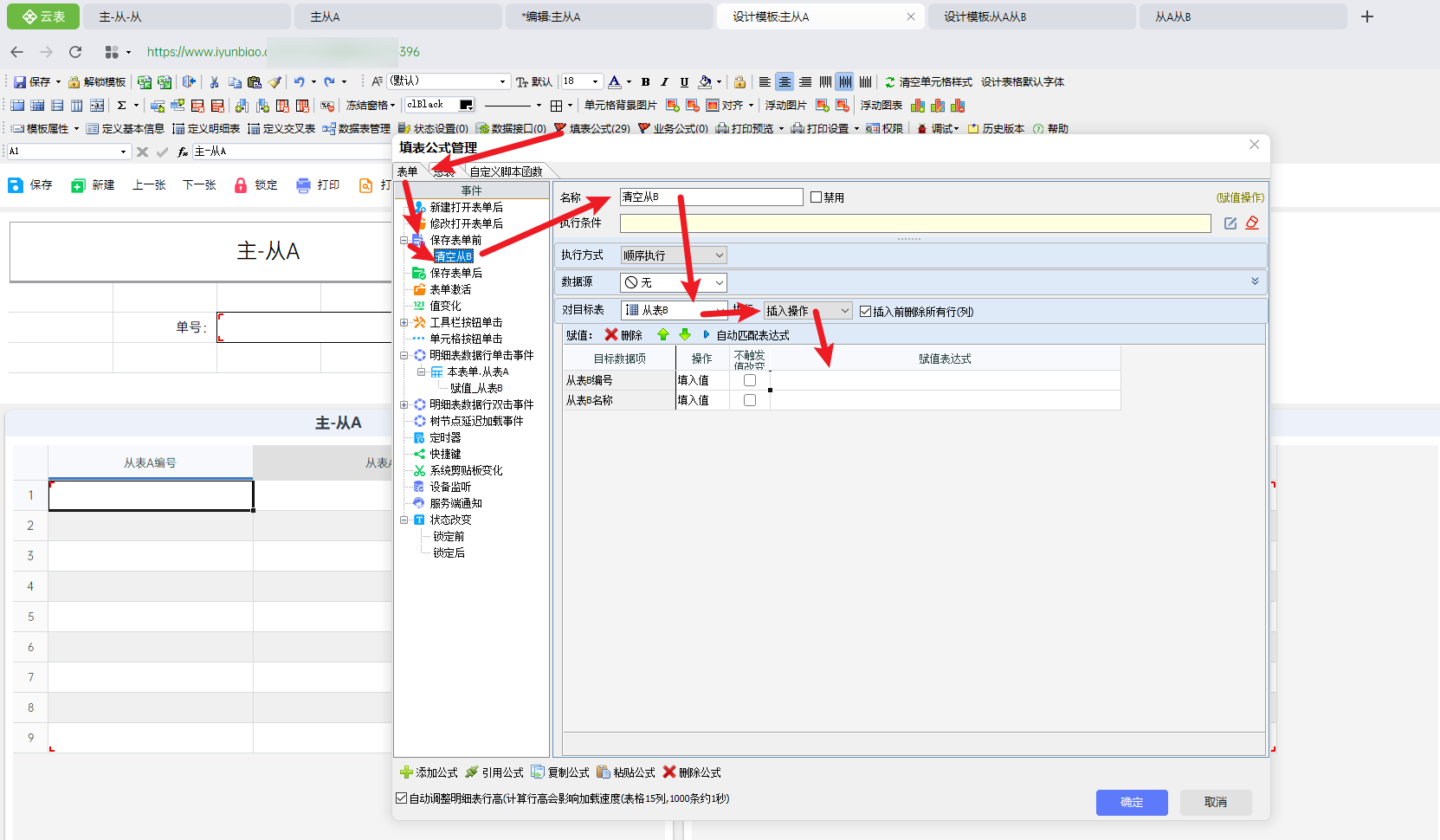
Task: Switch to the 自定义脚本函数 tab
Action: (506, 171)
